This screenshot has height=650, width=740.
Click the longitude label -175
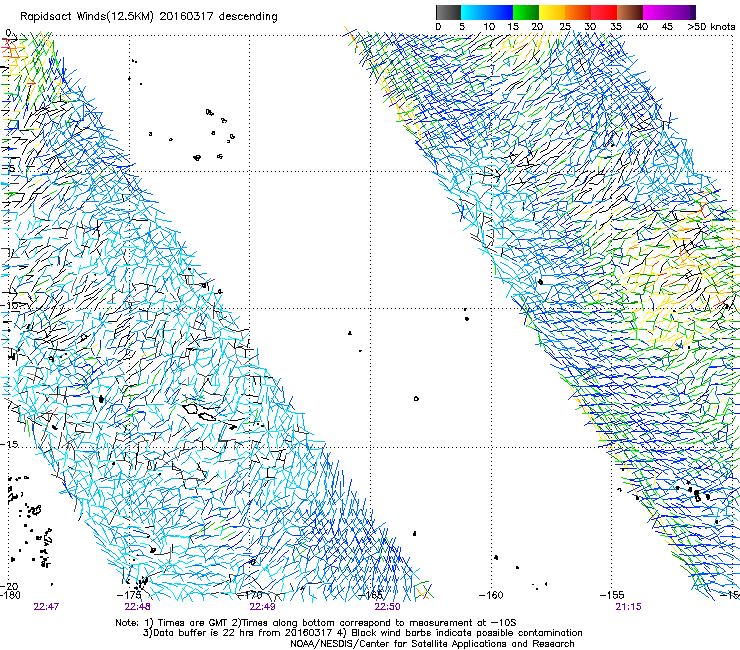129,595
